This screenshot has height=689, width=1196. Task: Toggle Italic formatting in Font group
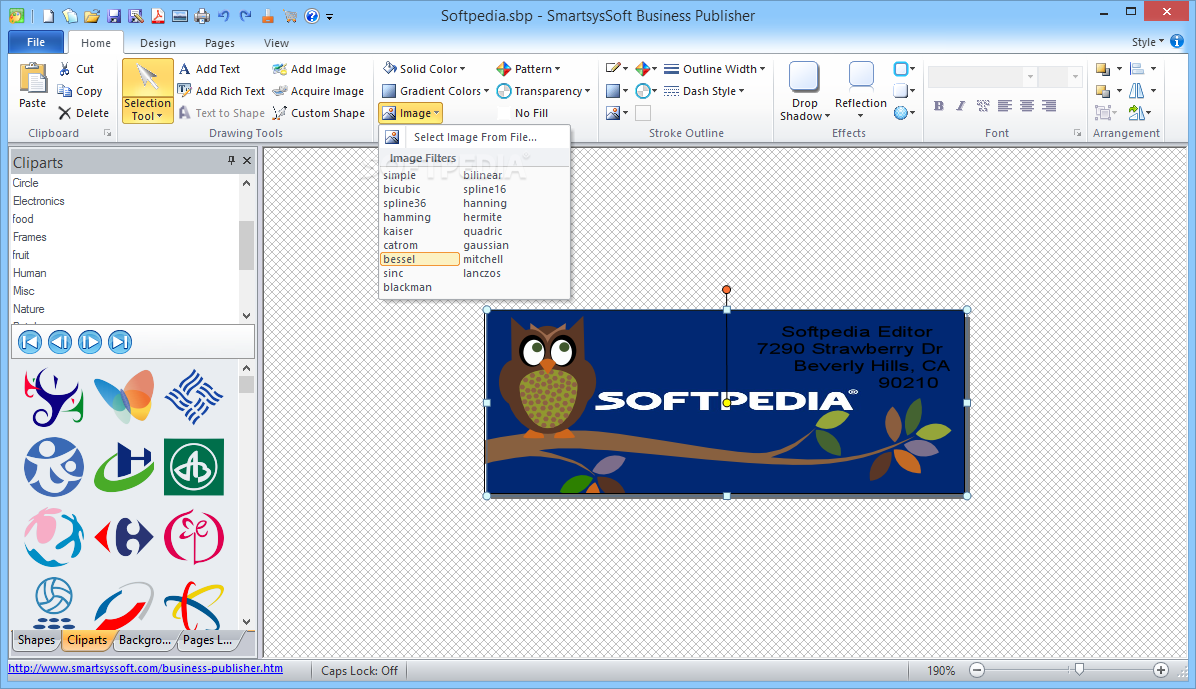960,106
